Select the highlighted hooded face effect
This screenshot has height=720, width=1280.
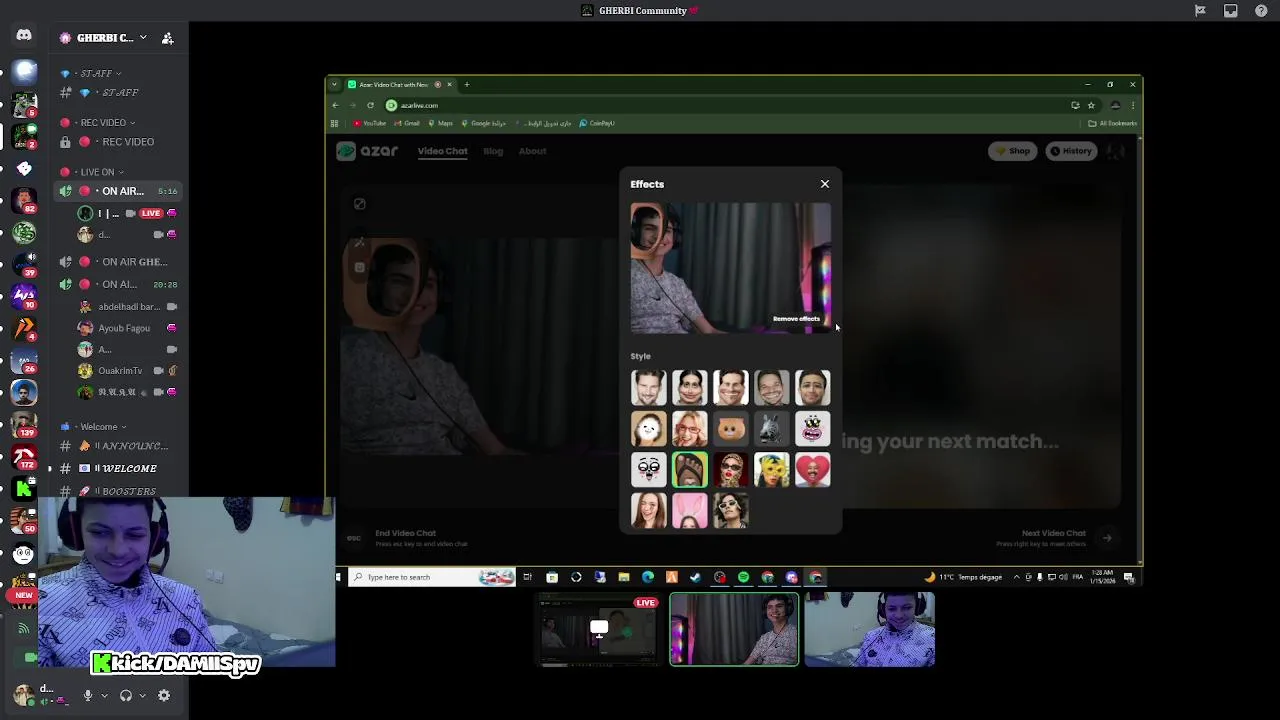click(689, 470)
